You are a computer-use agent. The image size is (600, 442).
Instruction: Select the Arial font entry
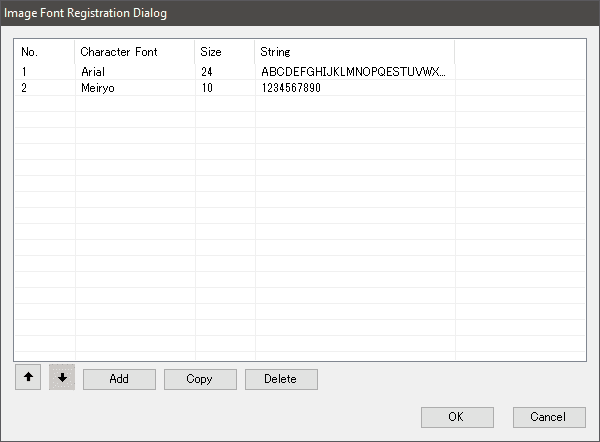click(x=93, y=72)
